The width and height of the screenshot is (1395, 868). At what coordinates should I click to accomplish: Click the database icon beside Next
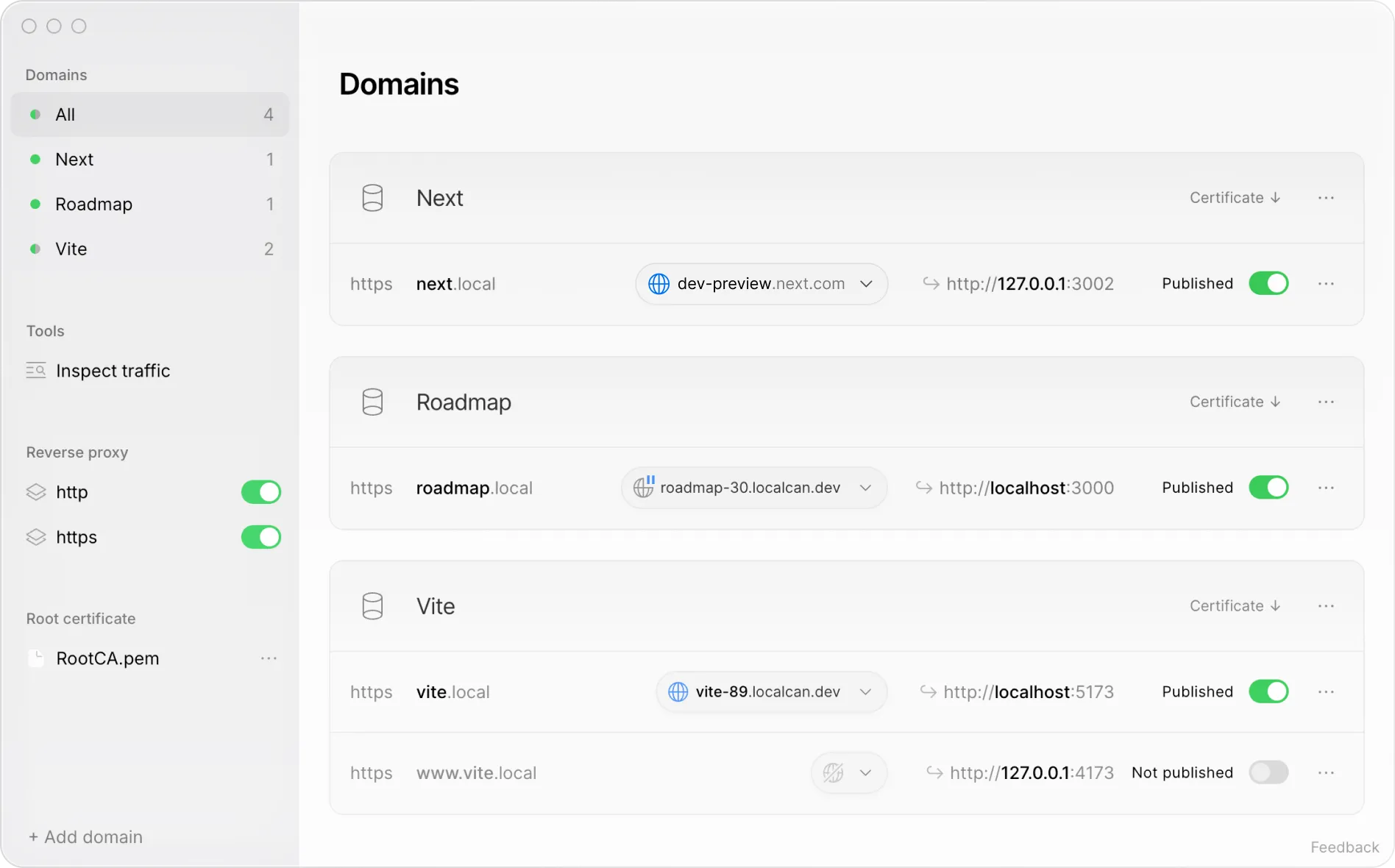tap(372, 198)
